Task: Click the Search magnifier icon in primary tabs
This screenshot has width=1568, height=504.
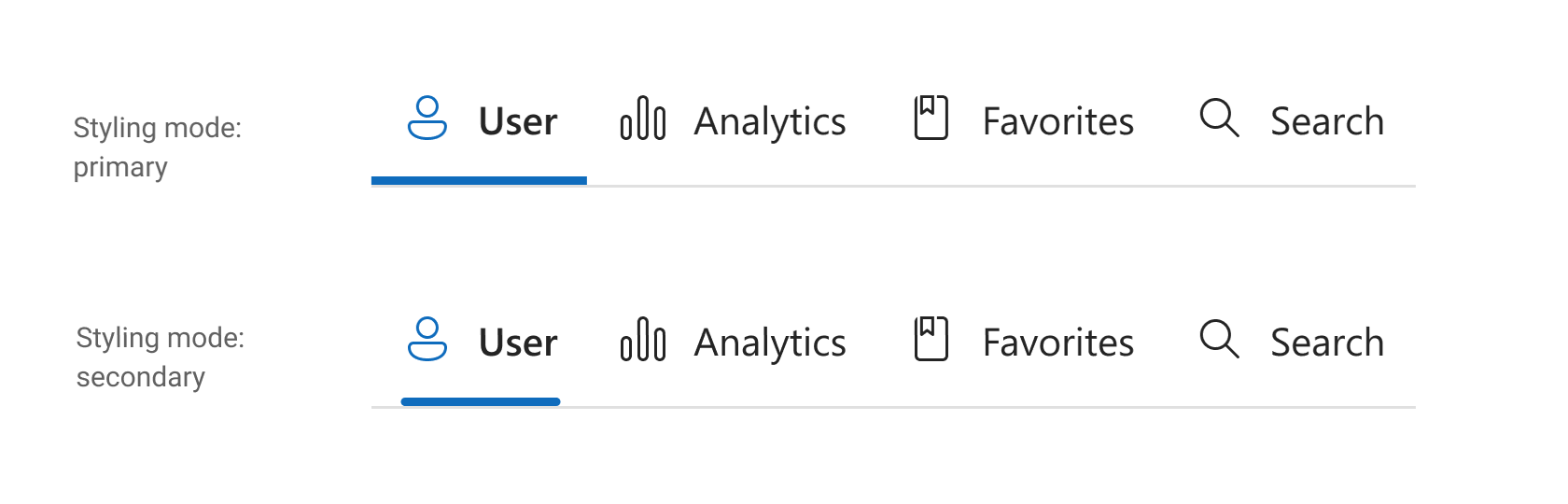Action: coord(1219,119)
